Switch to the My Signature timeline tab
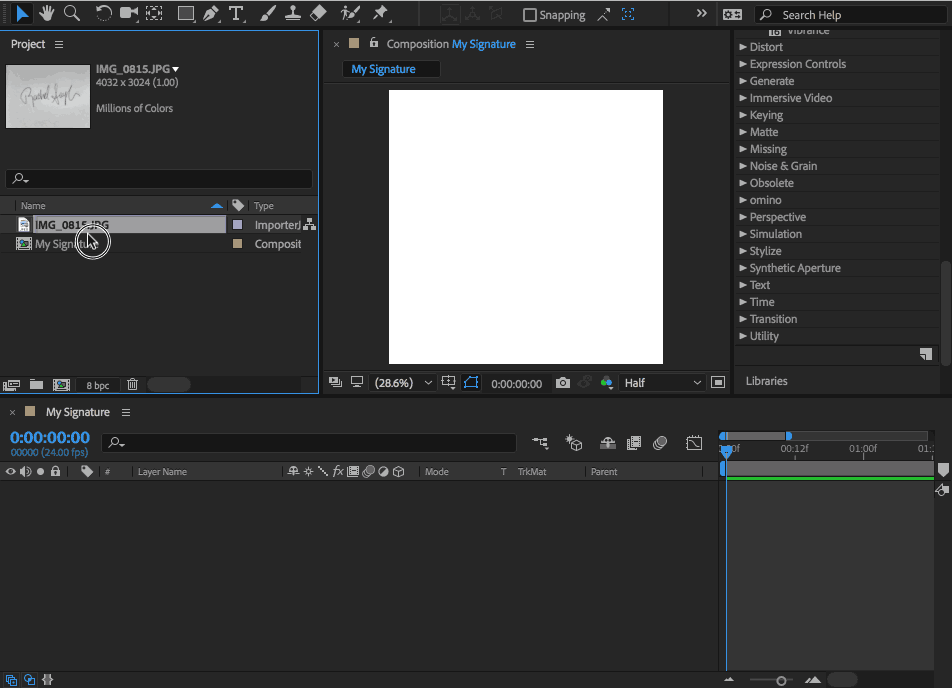This screenshot has width=952, height=688. 78,412
